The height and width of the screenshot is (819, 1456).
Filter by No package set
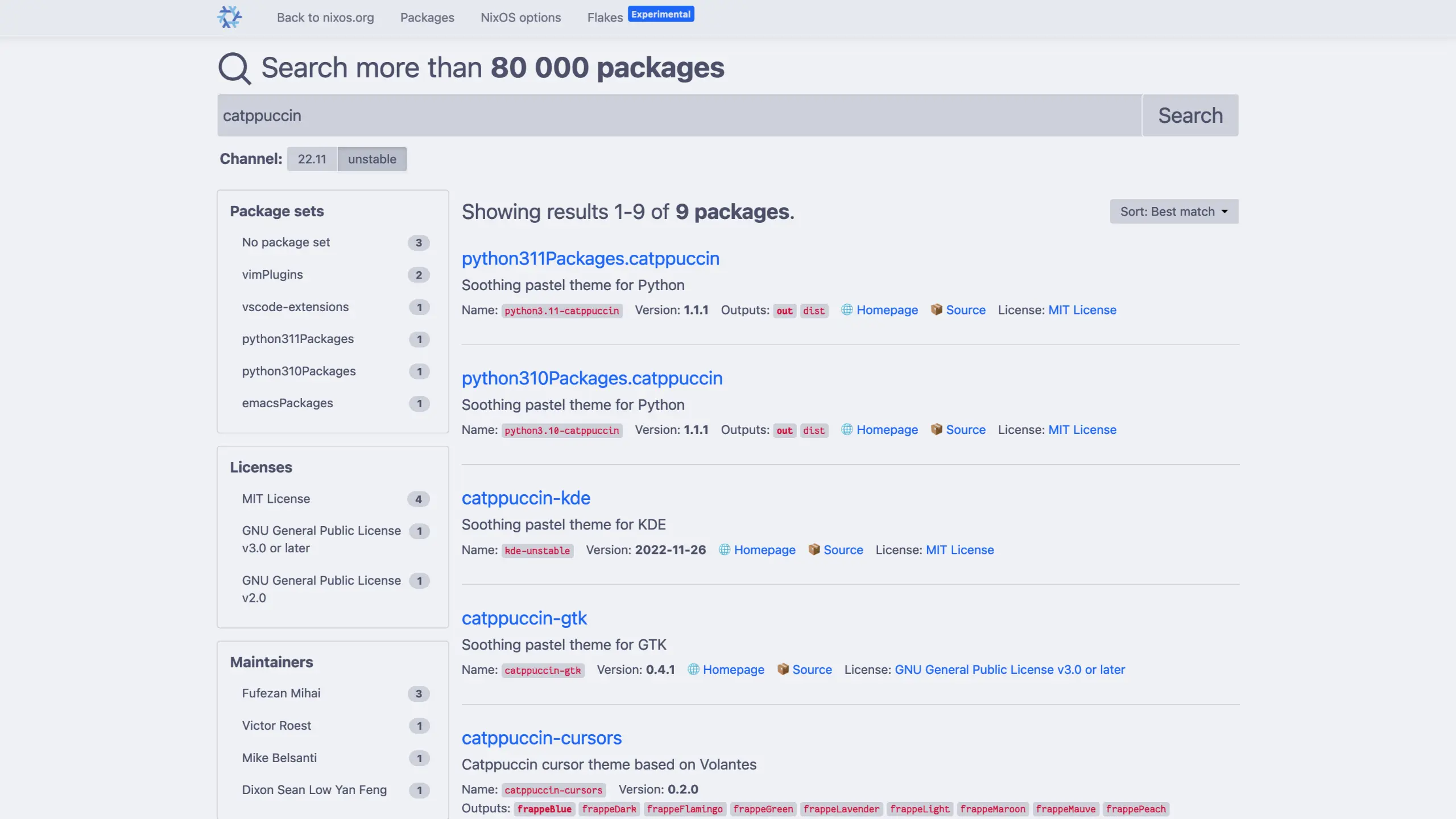click(335, 242)
